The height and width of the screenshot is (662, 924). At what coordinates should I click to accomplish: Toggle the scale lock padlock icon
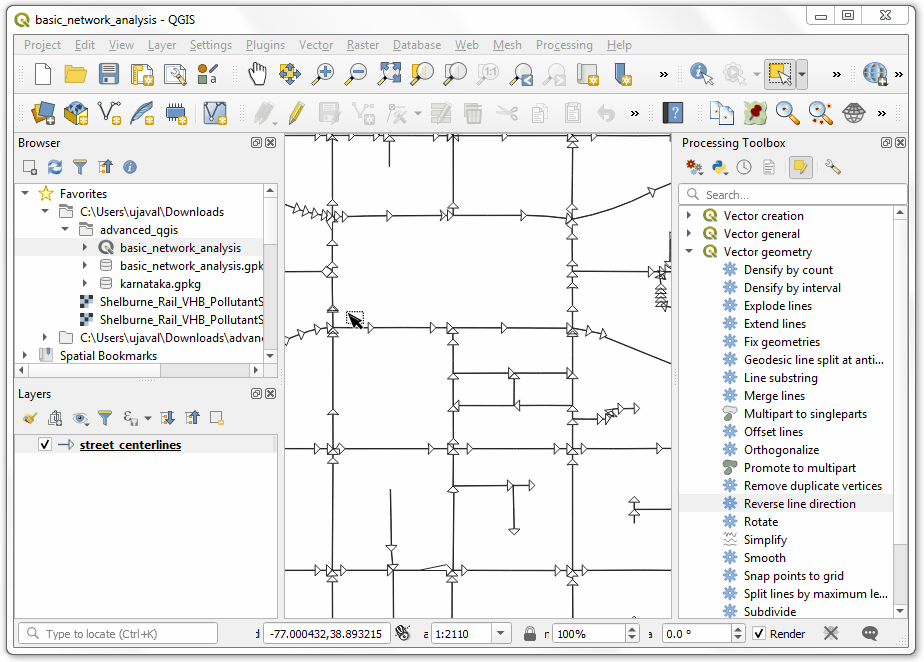530,634
